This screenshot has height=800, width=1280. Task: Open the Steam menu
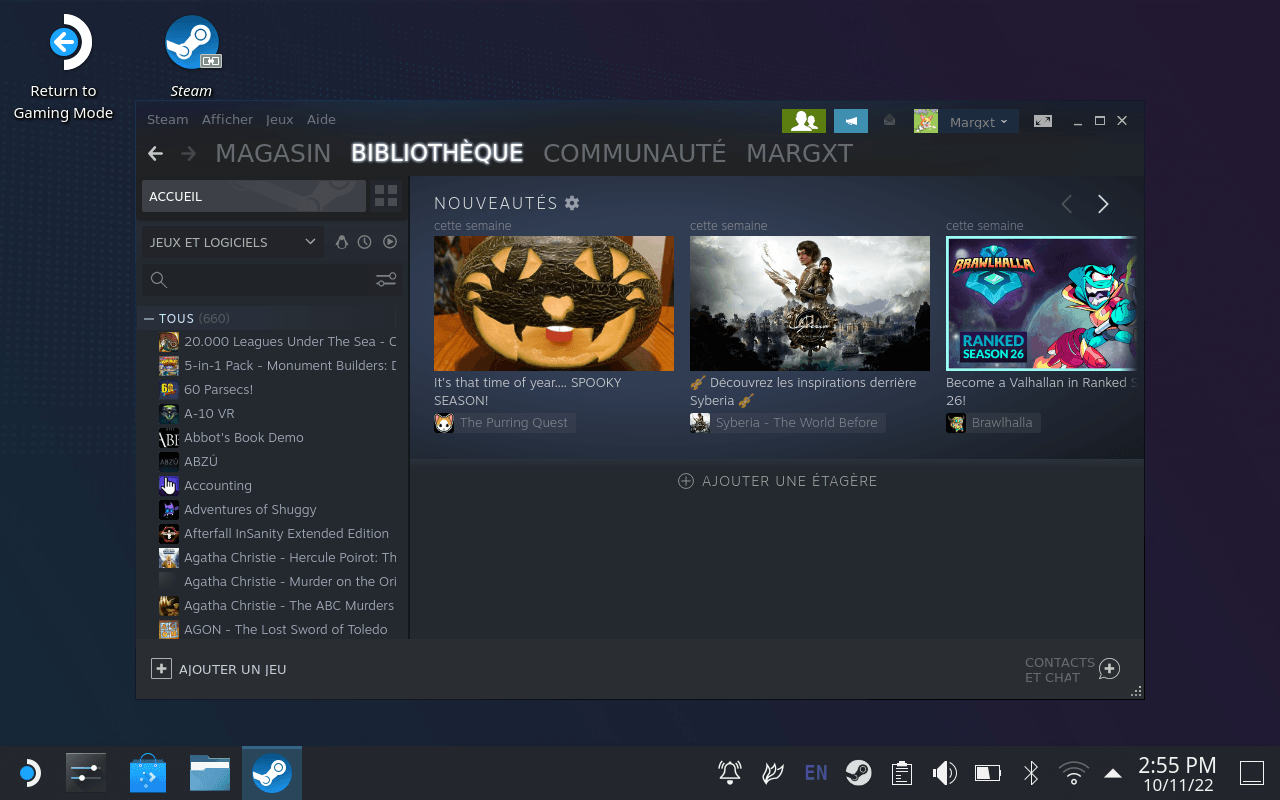(168, 119)
